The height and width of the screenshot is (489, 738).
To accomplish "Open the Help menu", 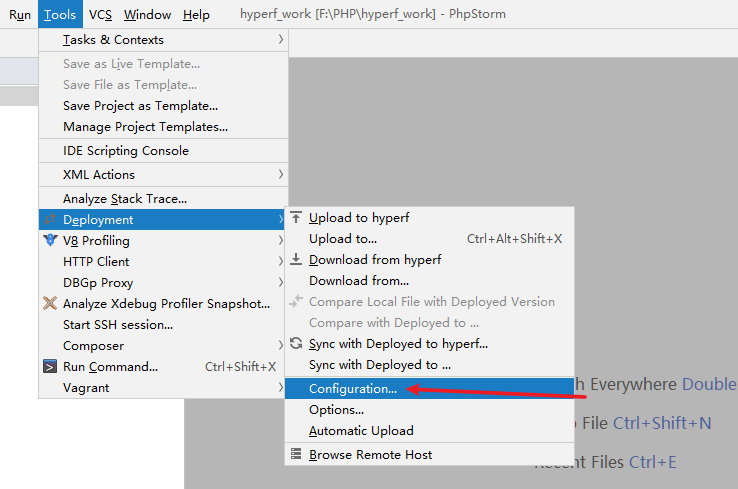I will tap(196, 15).
